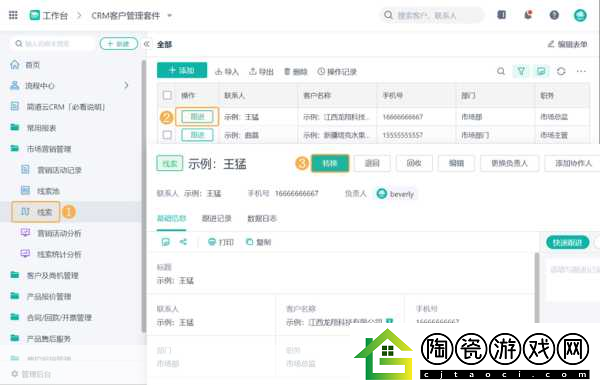Expand 流程中心 chevron arrow
The image size is (600, 385).
click(x=126, y=85)
